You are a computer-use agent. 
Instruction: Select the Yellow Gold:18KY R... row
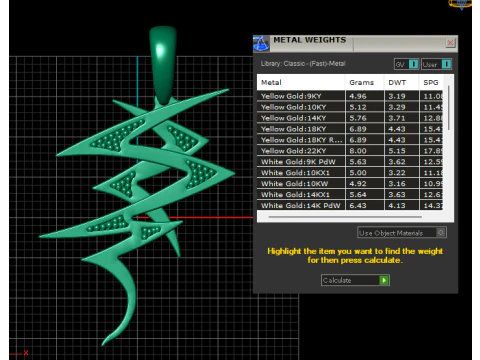point(350,140)
